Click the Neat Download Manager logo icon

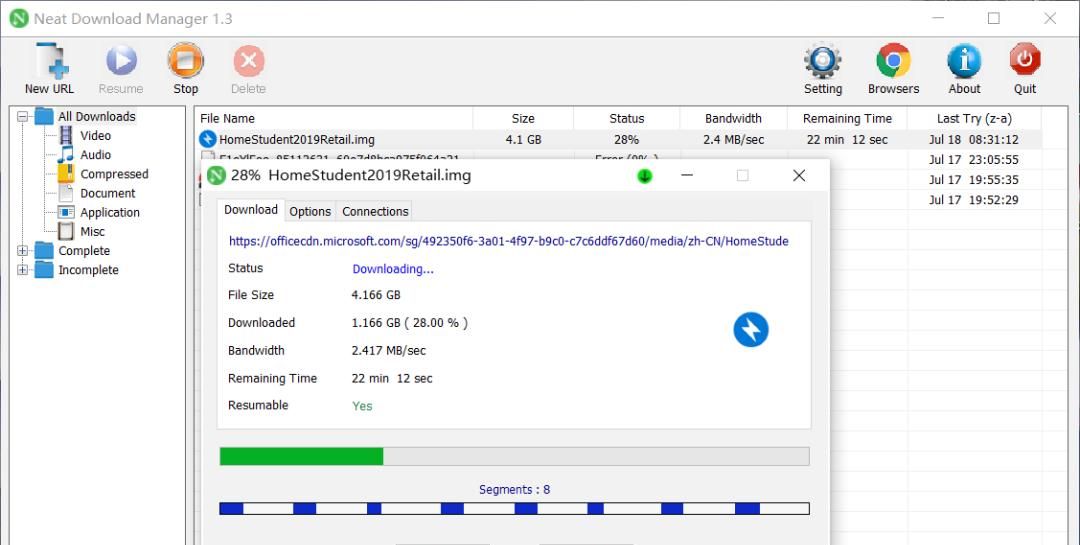pos(19,19)
